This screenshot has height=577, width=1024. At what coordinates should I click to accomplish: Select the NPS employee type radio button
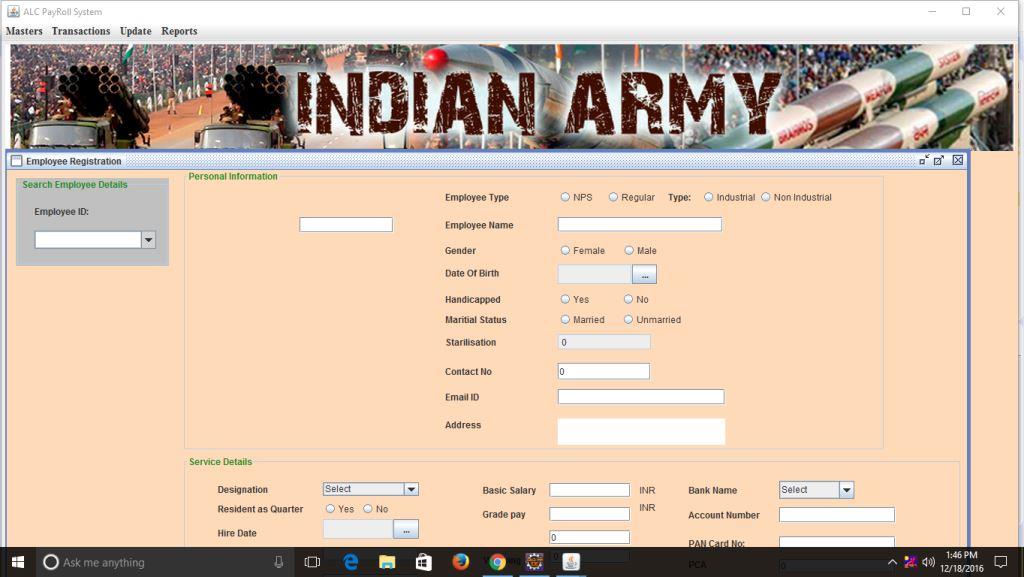[x=565, y=197]
